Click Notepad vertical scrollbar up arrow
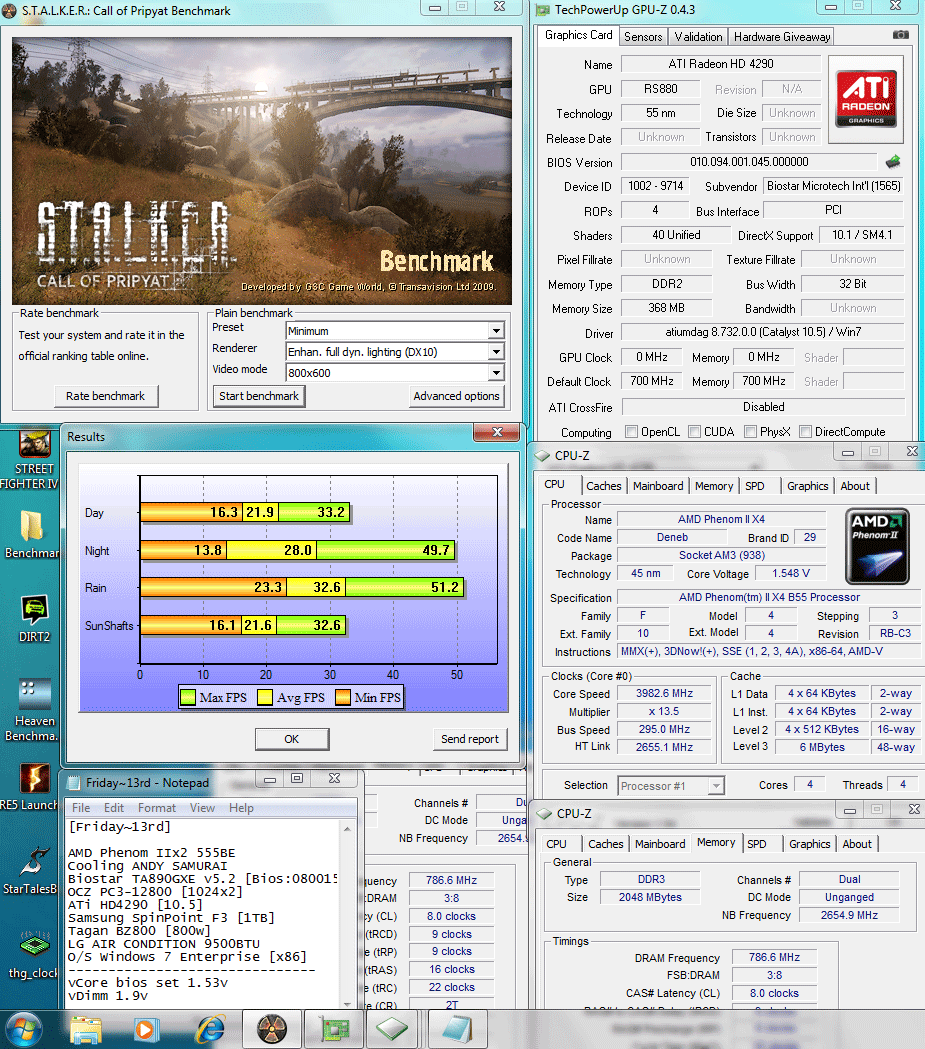Screen dimensions: 925x1049 pos(347,829)
